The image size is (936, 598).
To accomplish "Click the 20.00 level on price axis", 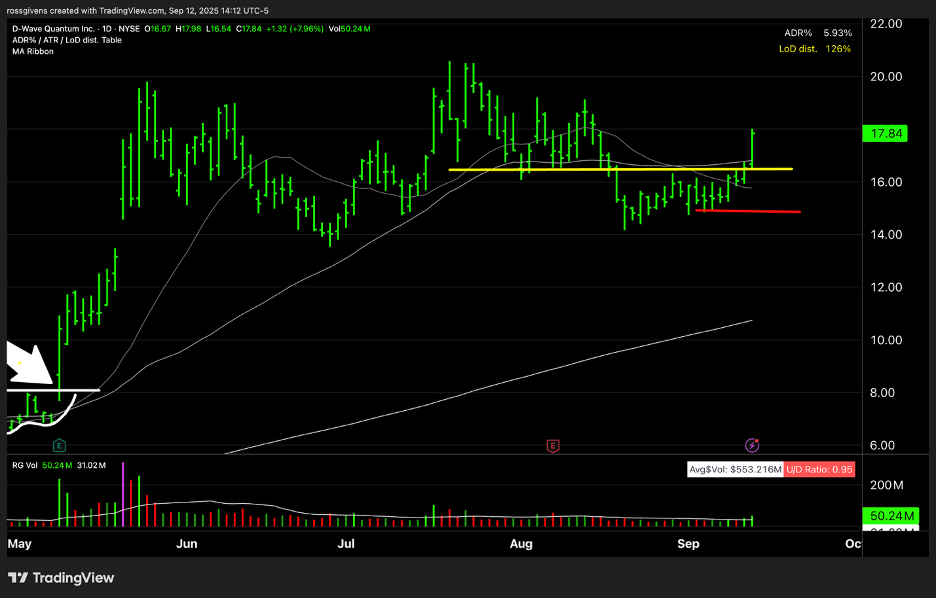I will click(x=884, y=77).
